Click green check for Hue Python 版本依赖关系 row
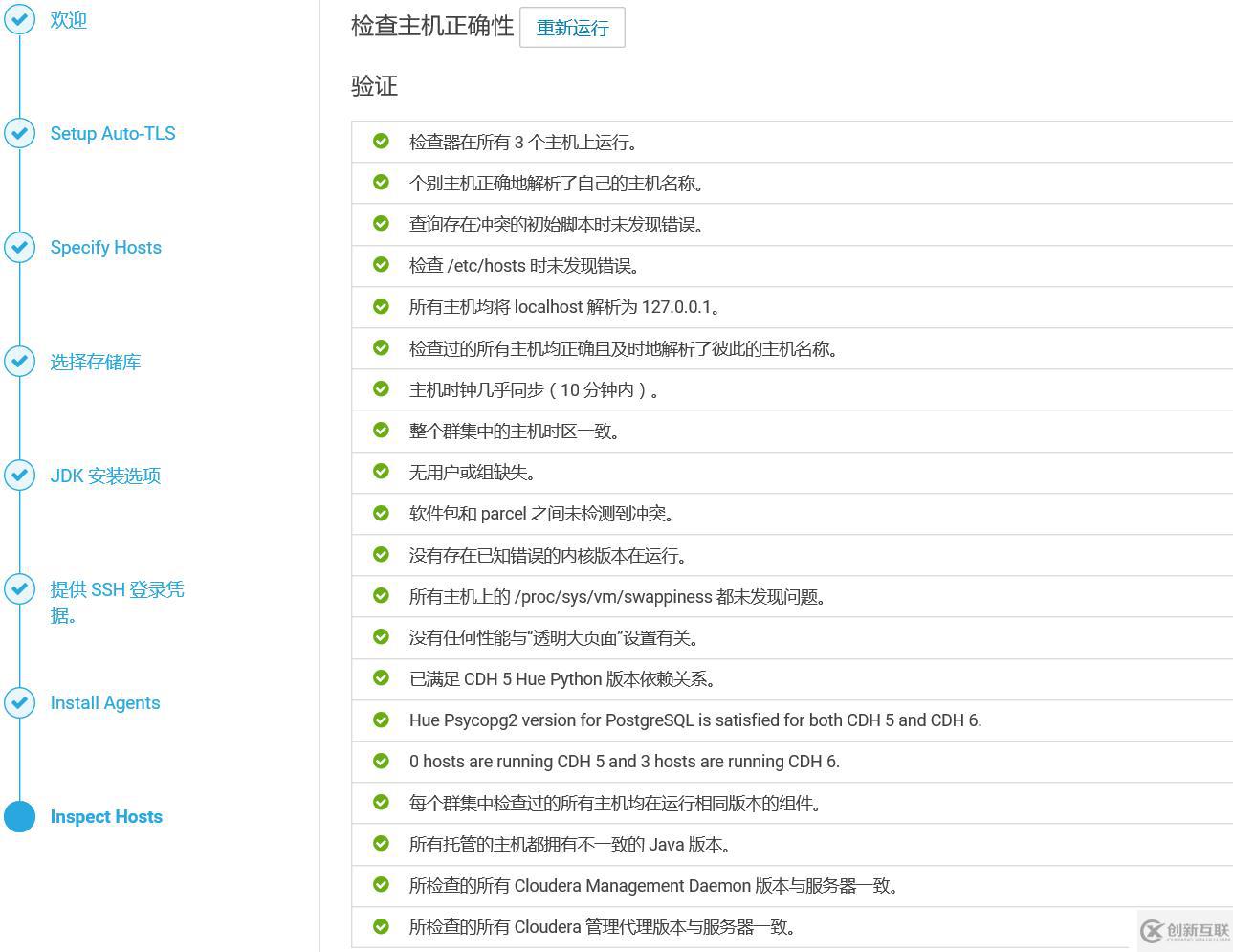Image resolution: width=1233 pixels, height=952 pixels. pyautogui.click(x=381, y=677)
